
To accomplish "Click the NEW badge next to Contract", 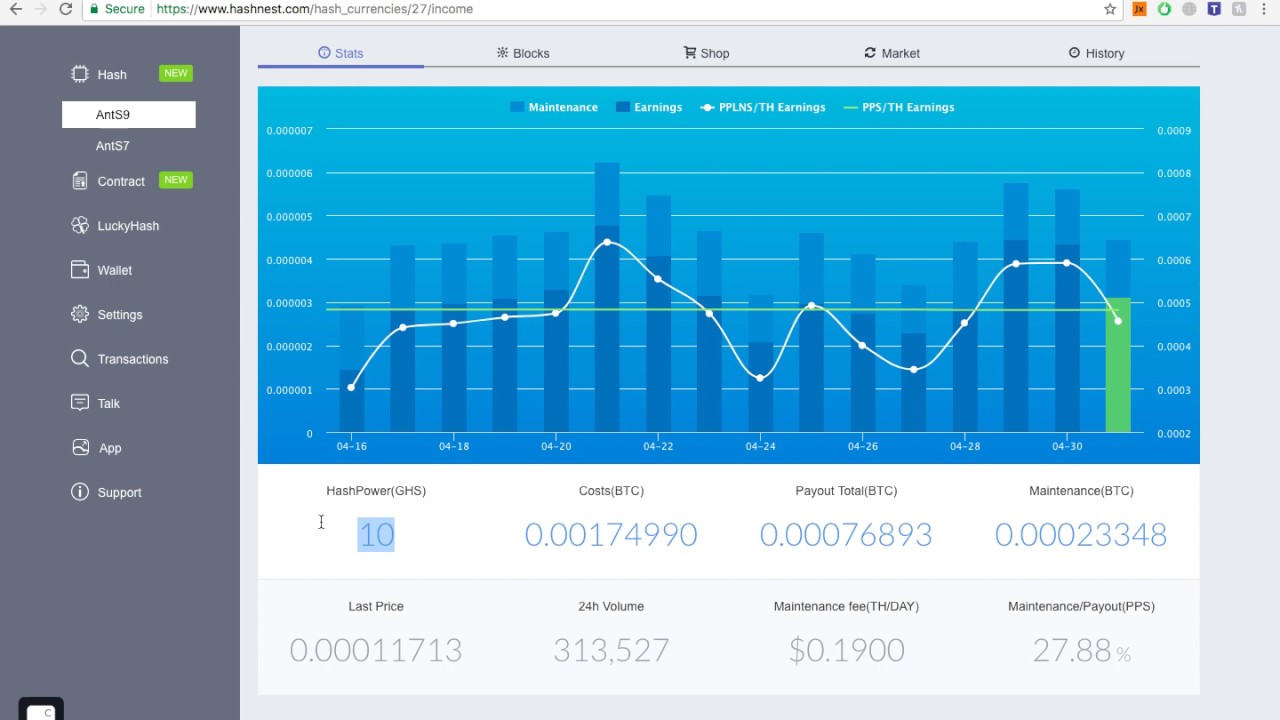I will [176, 180].
